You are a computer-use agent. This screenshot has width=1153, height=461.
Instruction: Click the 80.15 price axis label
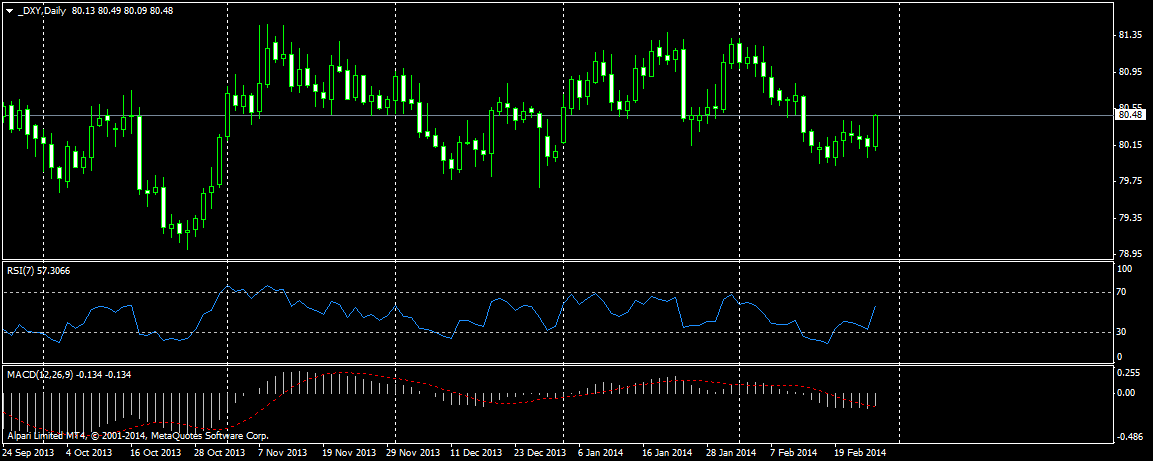click(x=1129, y=145)
